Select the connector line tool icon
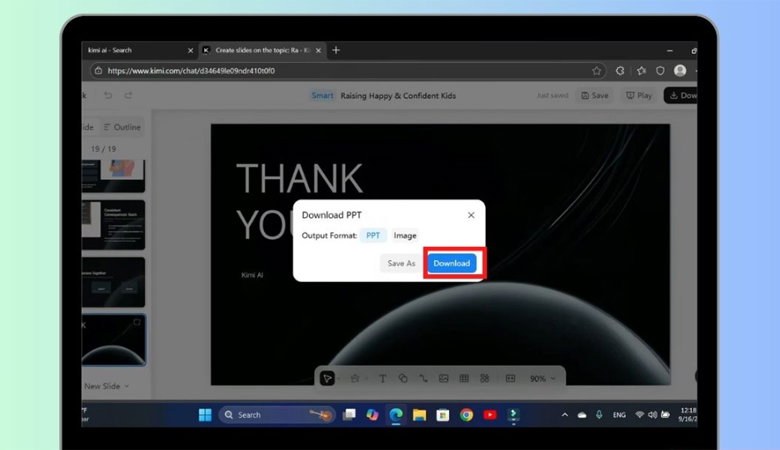This screenshot has height=450, width=780. pyautogui.click(x=423, y=378)
